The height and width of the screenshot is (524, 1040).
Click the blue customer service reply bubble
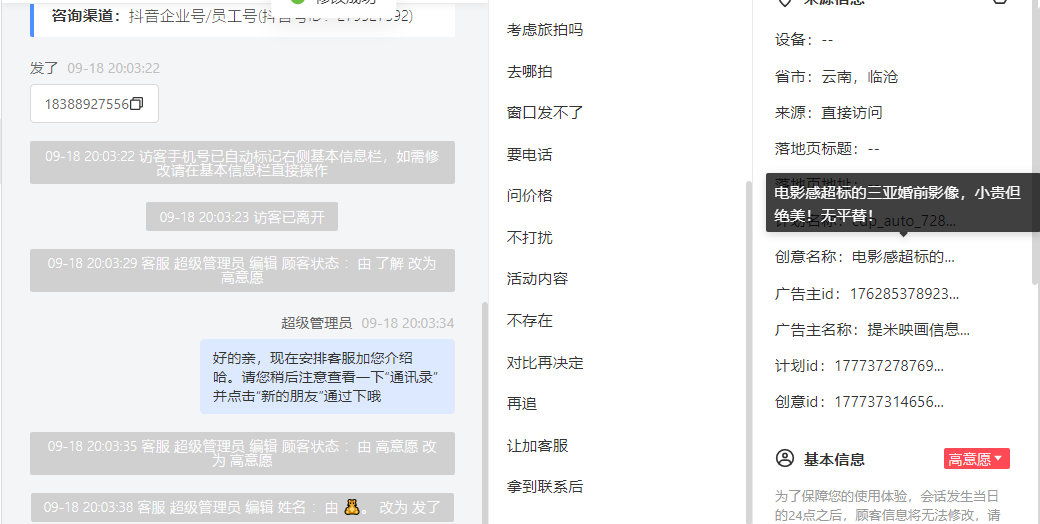click(328, 377)
